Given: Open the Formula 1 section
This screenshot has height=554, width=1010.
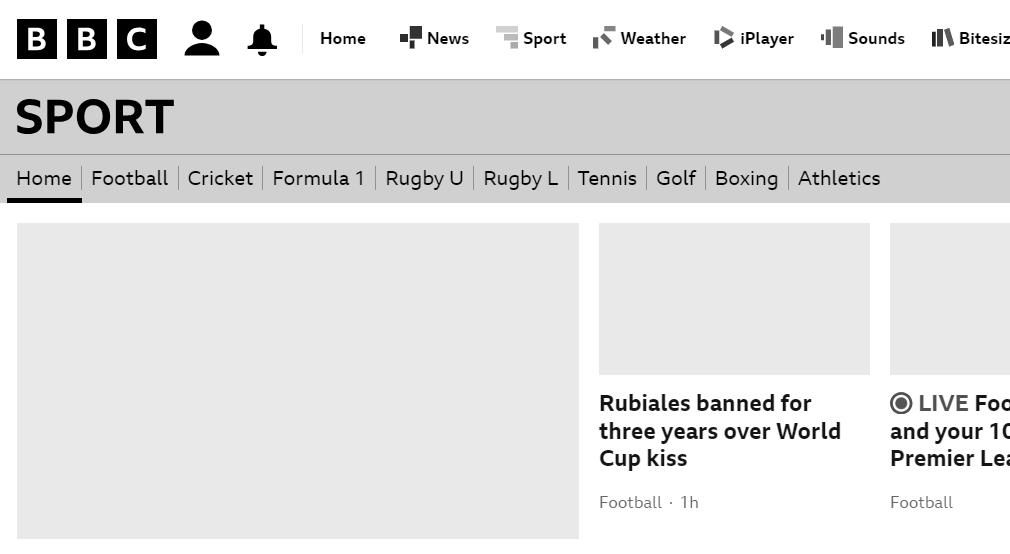Looking at the screenshot, I should coord(318,178).
